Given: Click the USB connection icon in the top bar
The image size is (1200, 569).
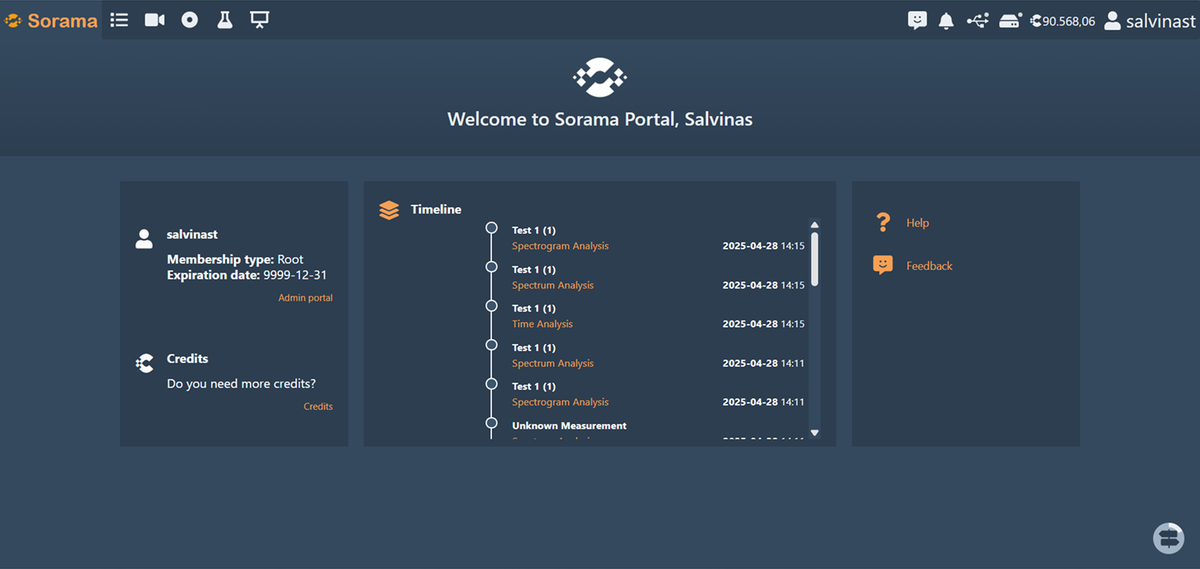Looking at the screenshot, I should pyautogui.click(x=978, y=20).
